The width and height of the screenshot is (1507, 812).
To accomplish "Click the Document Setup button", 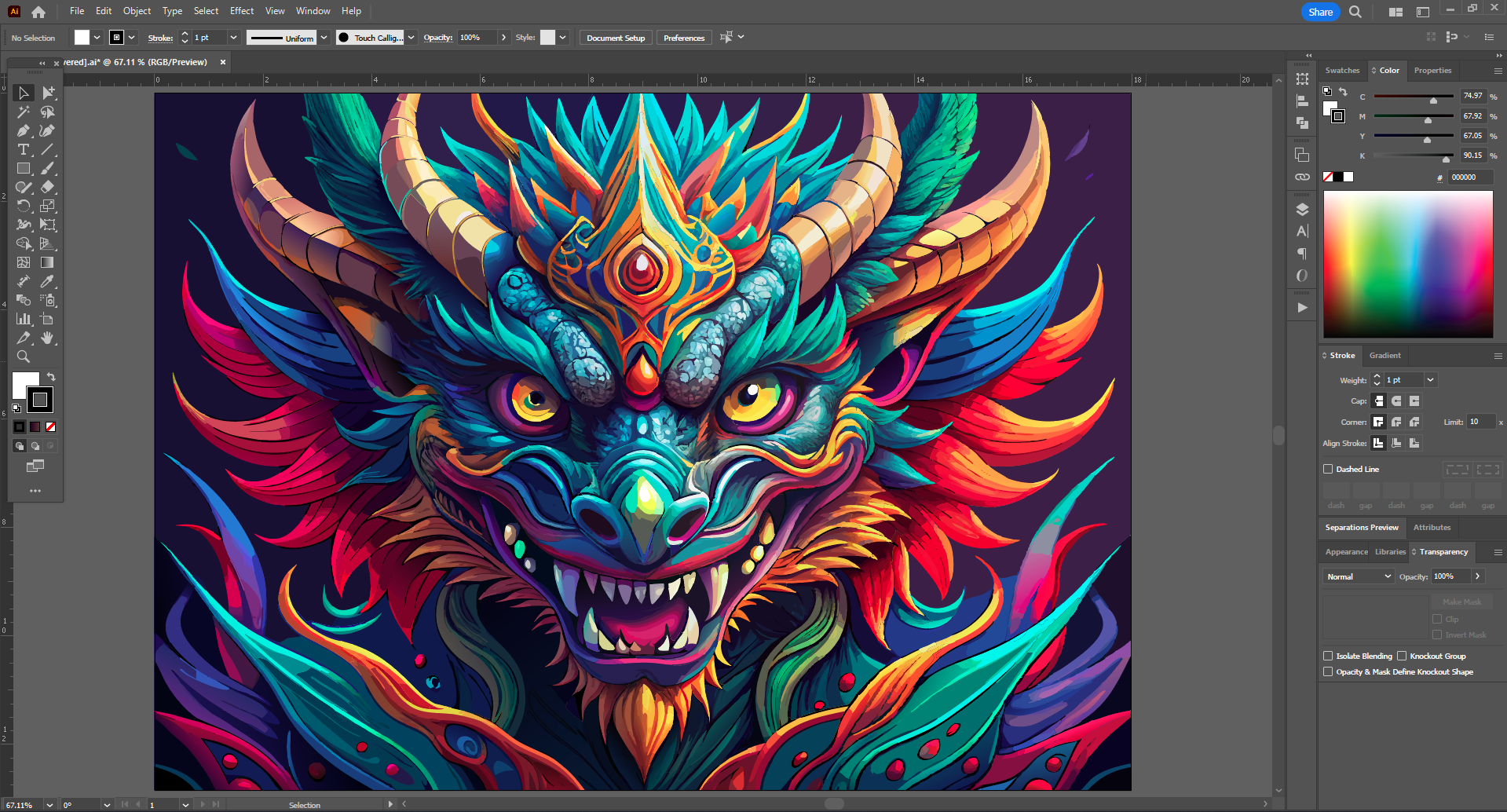I will [x=616, y=38].
